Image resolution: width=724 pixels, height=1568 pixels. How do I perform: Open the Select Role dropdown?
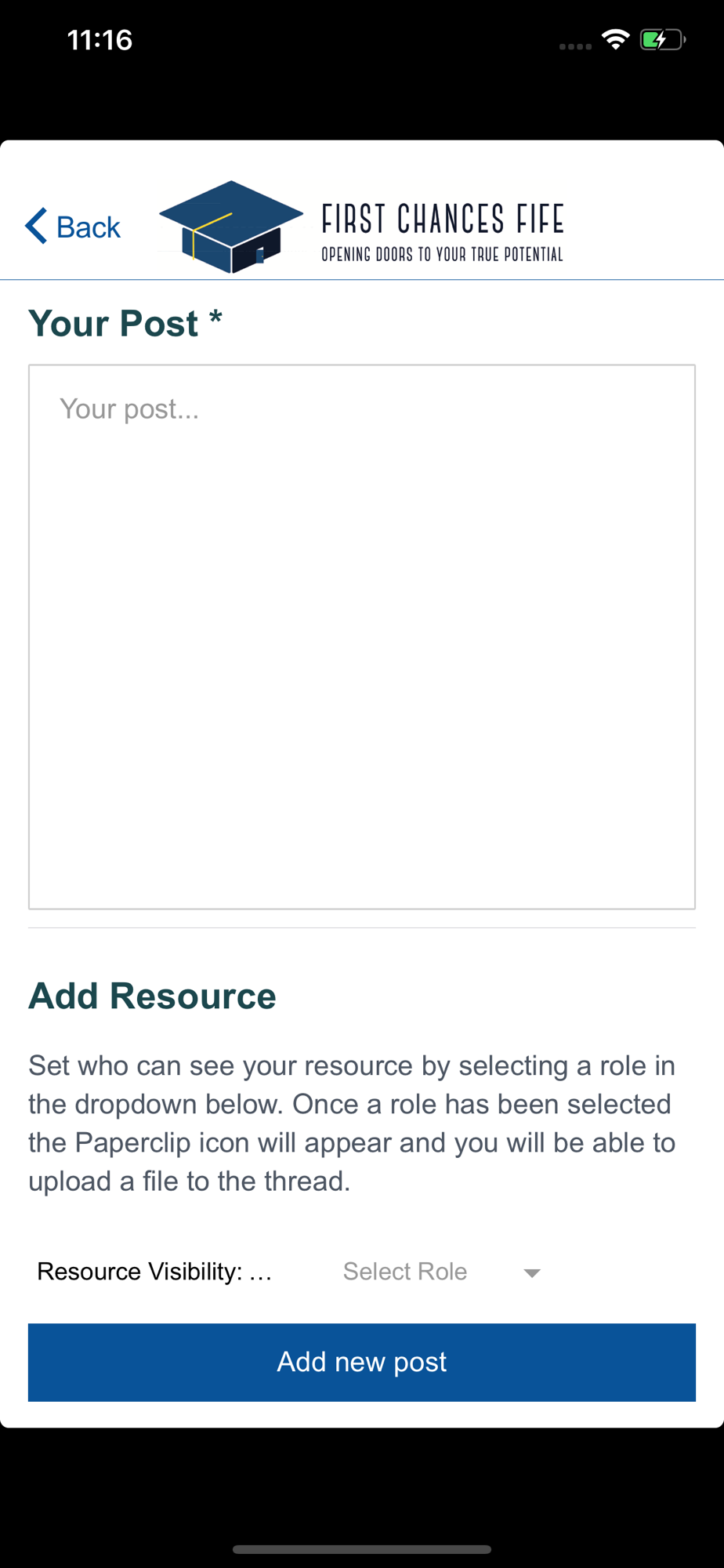pos(441,1271)
